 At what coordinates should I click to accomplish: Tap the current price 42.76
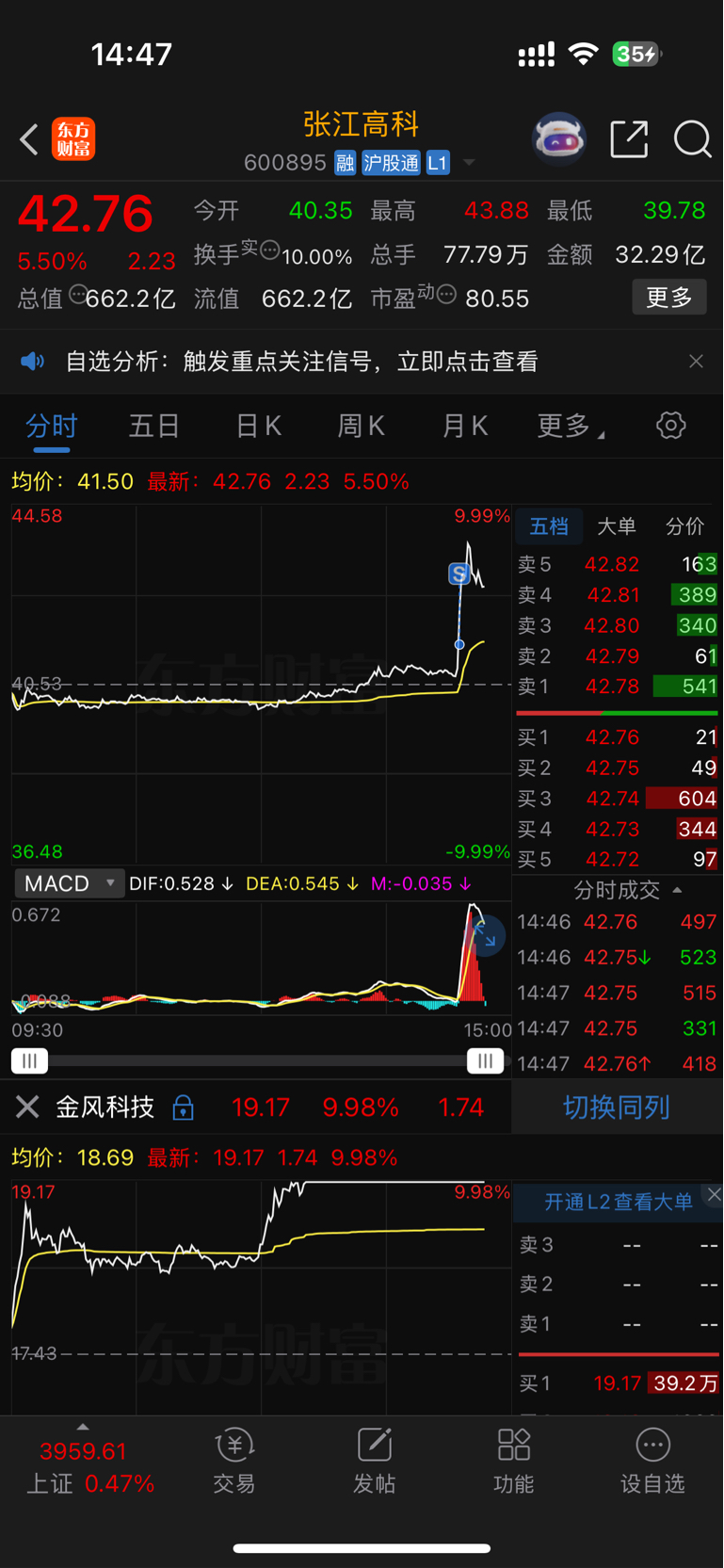tap(86, 213)
